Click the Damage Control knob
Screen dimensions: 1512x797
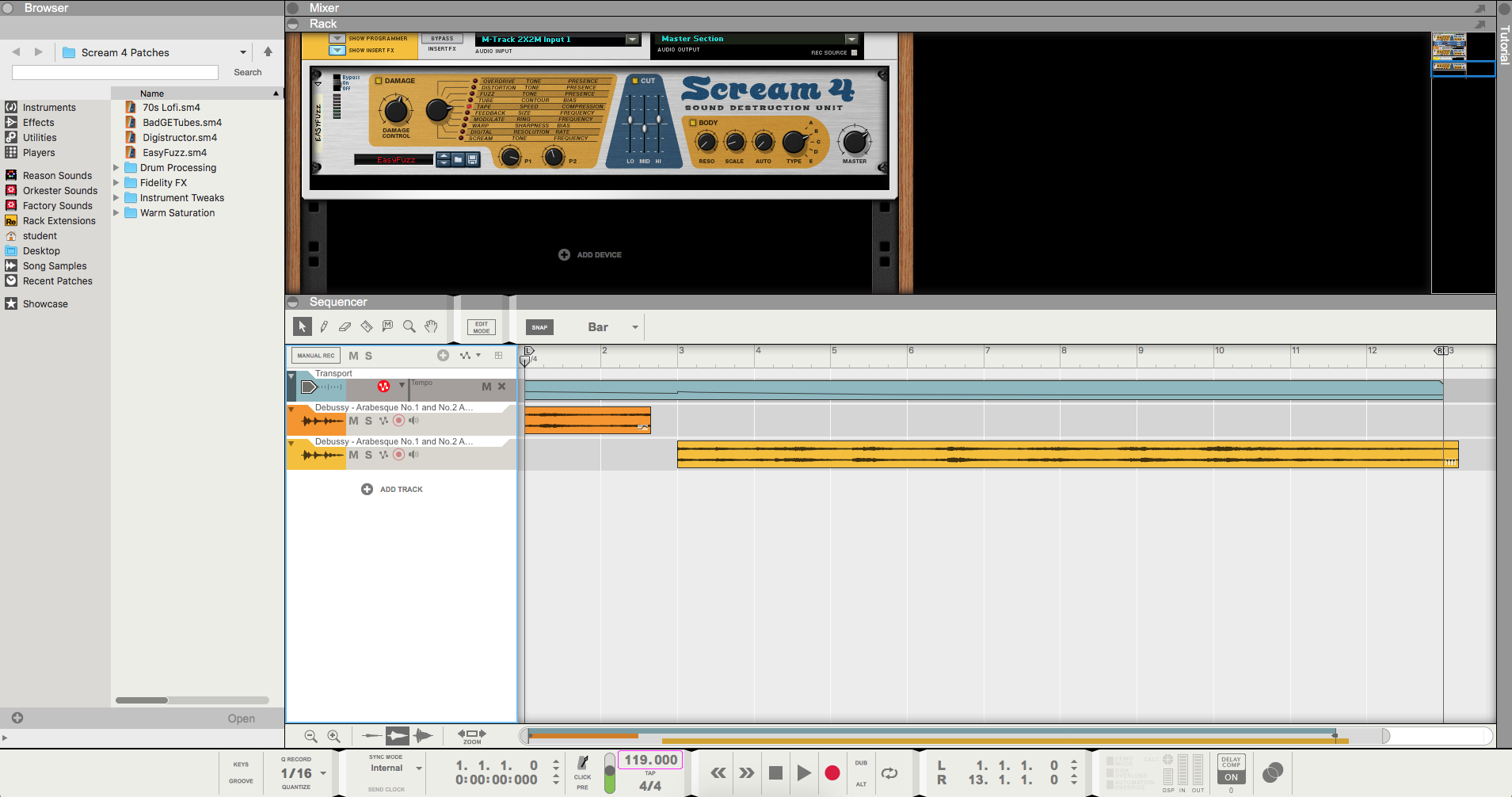point(395,110)
